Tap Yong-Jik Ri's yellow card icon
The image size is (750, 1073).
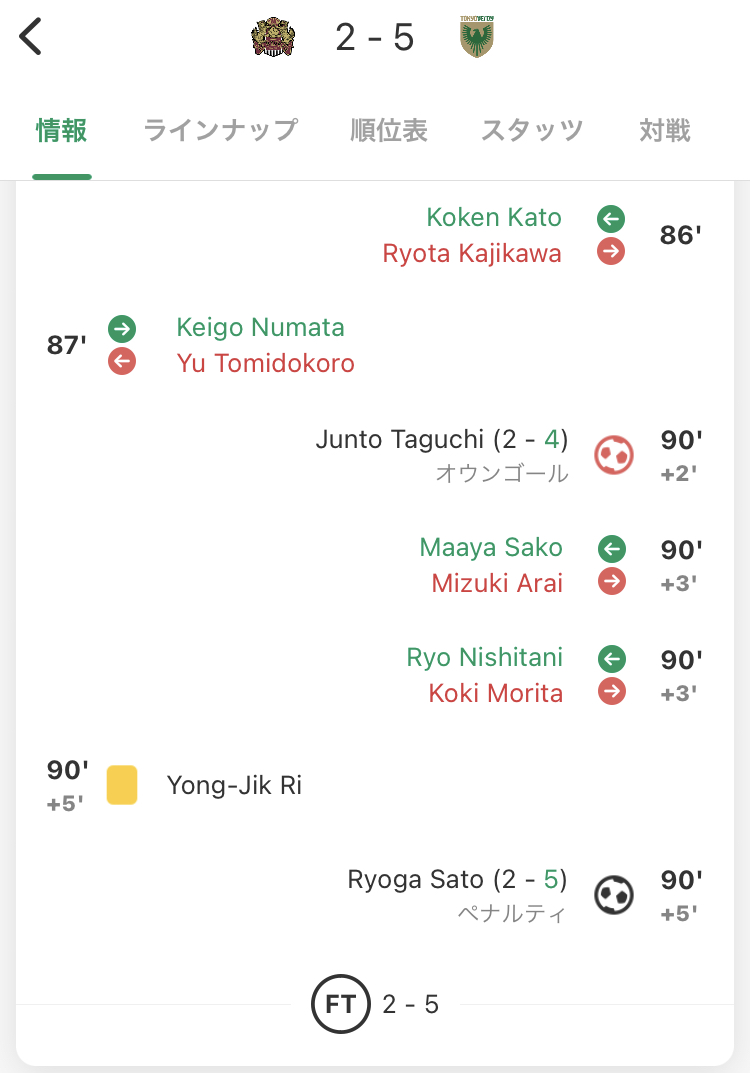tap(122, 785)
